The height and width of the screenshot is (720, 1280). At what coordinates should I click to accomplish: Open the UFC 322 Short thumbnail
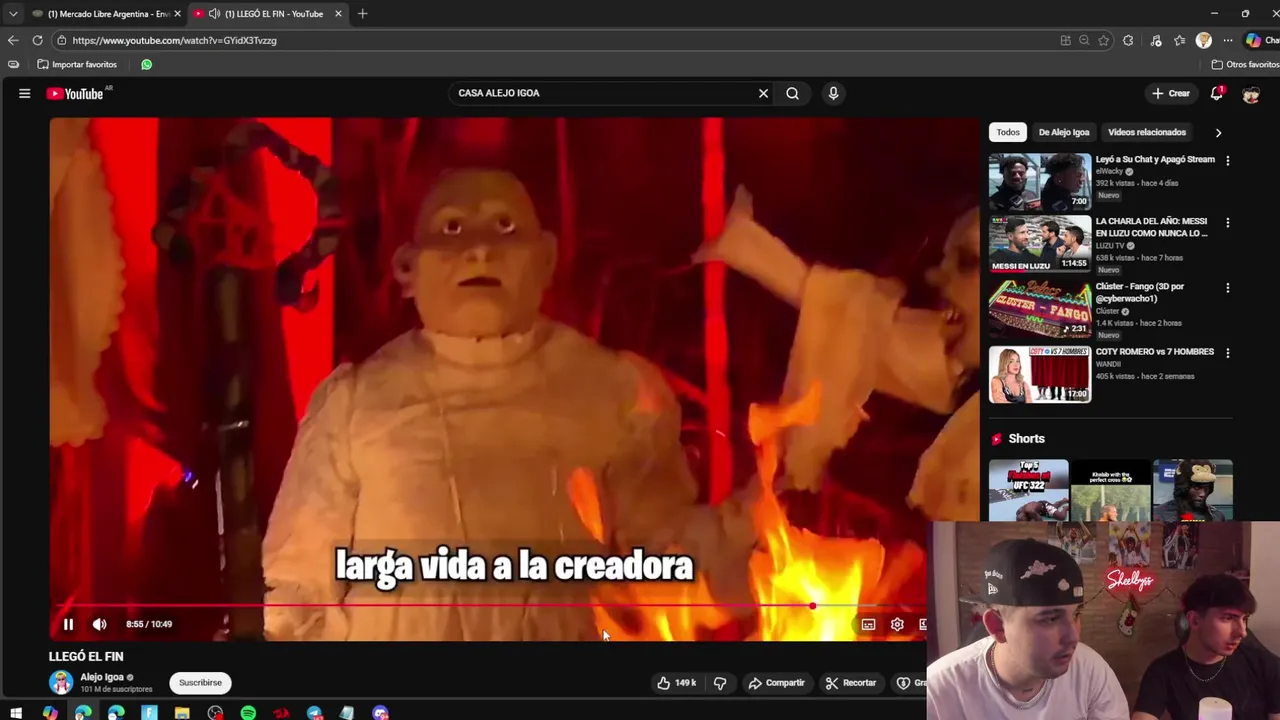pyautogui.click(x=1028, y=490)
